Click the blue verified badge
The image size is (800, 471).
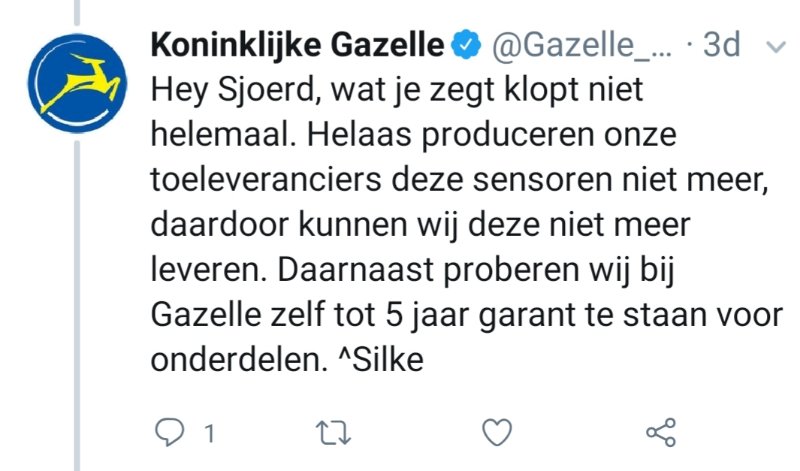pyautogui.click(x=465, y=45)
